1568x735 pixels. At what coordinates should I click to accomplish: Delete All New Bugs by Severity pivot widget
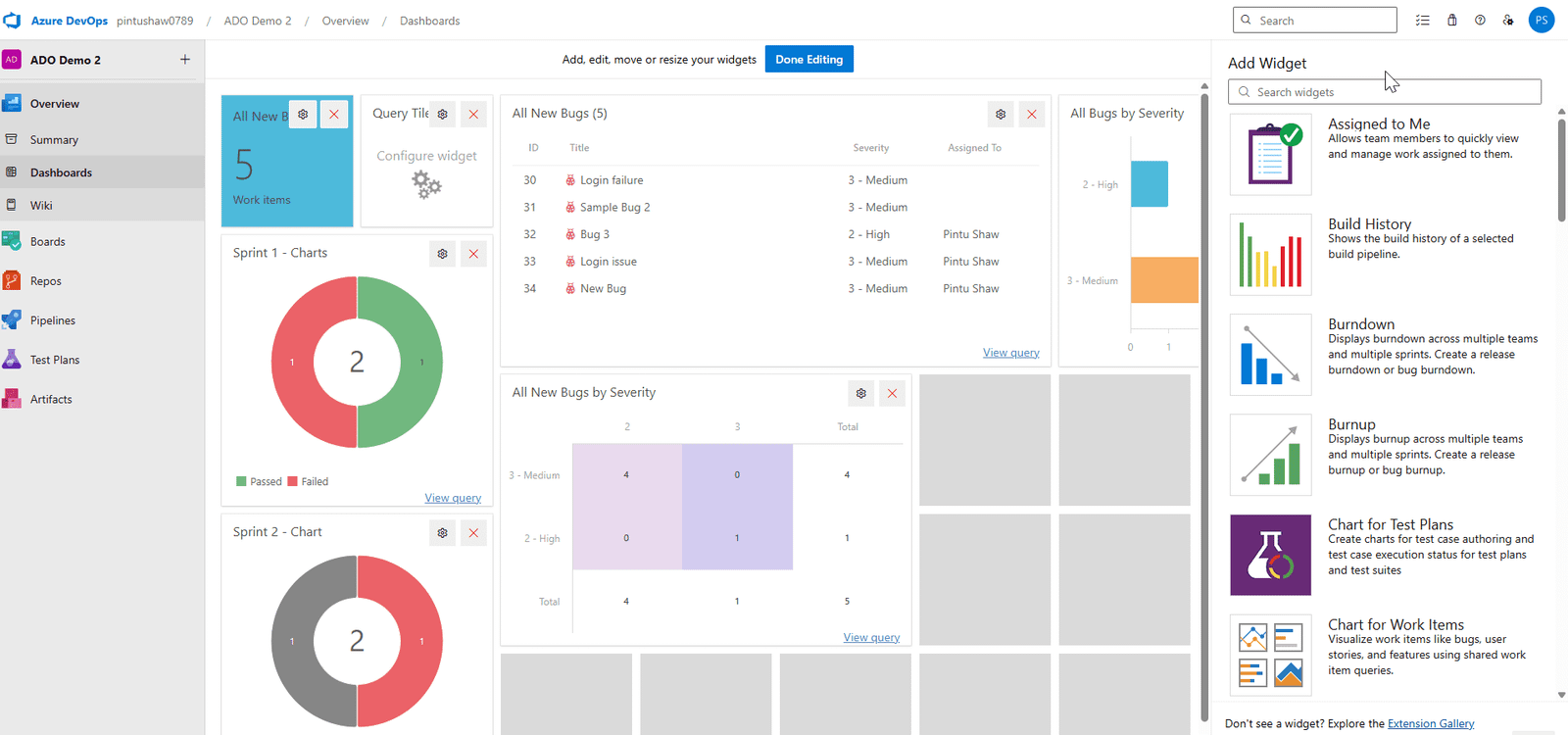click(x=892, y=393)
